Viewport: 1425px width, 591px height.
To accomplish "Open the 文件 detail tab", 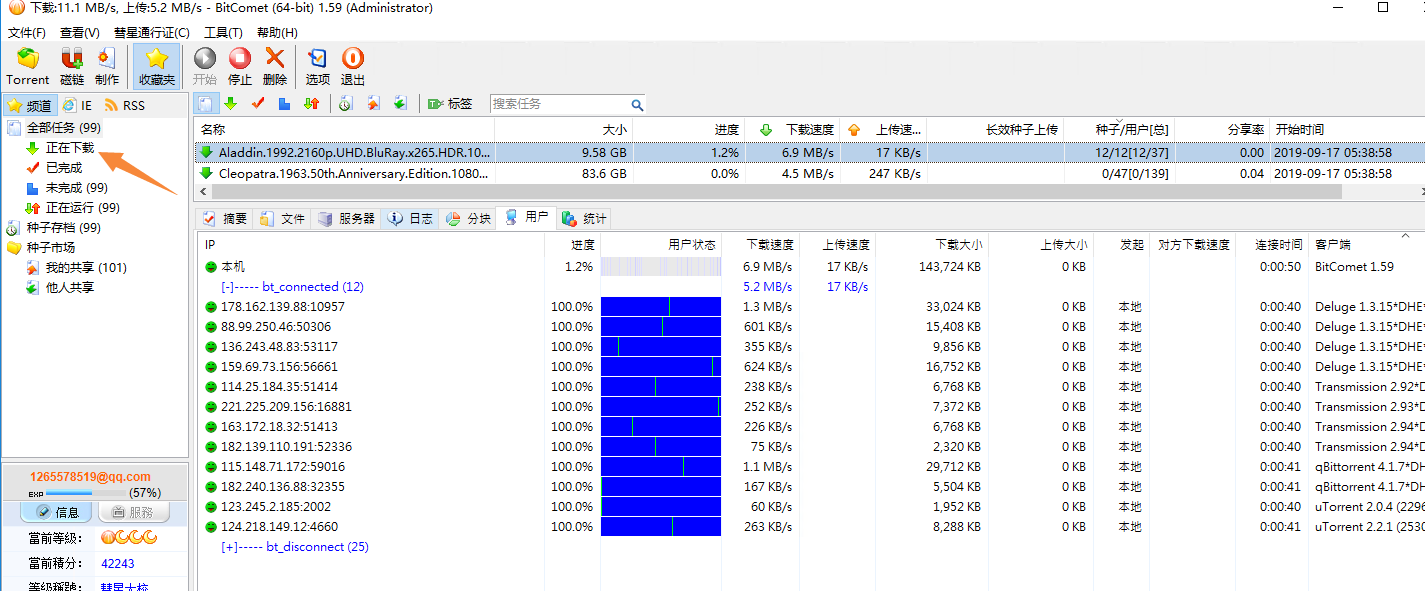I will click(x=282, y=218).
